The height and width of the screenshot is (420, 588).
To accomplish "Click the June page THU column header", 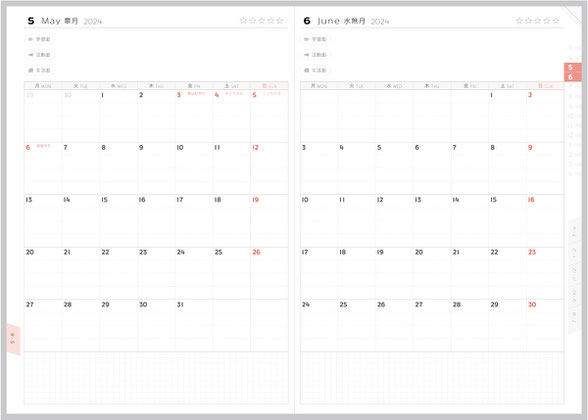I will tap(432, 86).
